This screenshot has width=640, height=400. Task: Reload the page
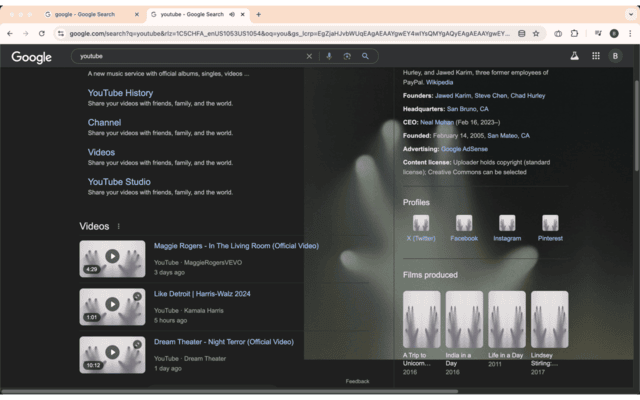point(42,33)
